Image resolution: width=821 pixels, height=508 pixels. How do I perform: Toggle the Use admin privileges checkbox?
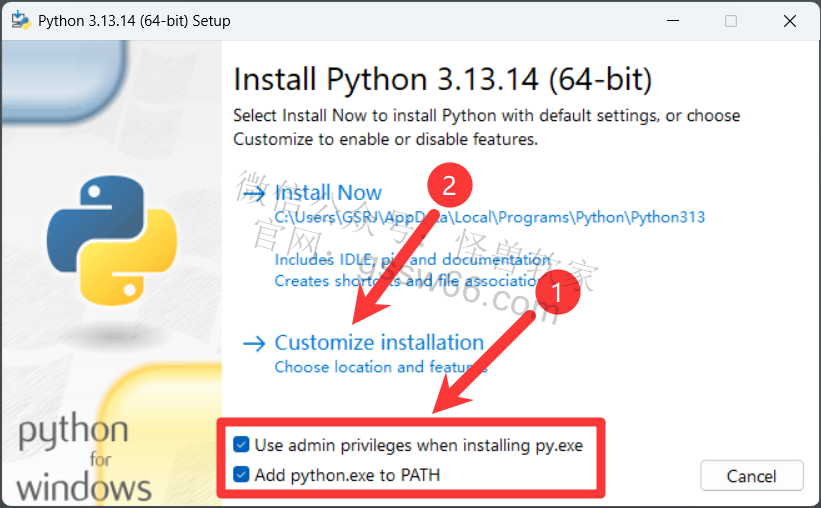pos(241,445)
